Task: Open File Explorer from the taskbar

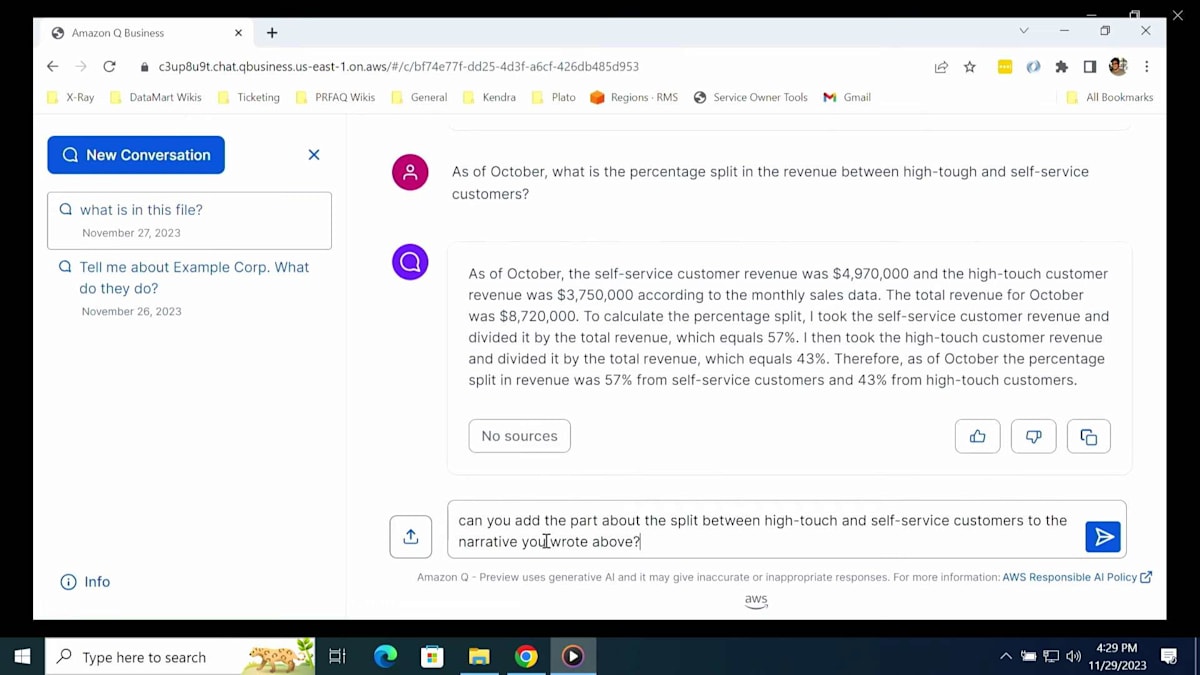Action: coord(479,657)
